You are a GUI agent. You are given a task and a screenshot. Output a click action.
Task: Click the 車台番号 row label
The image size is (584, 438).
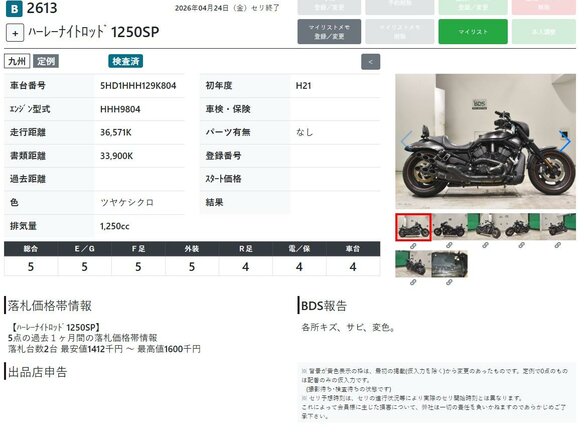(28, 86)
